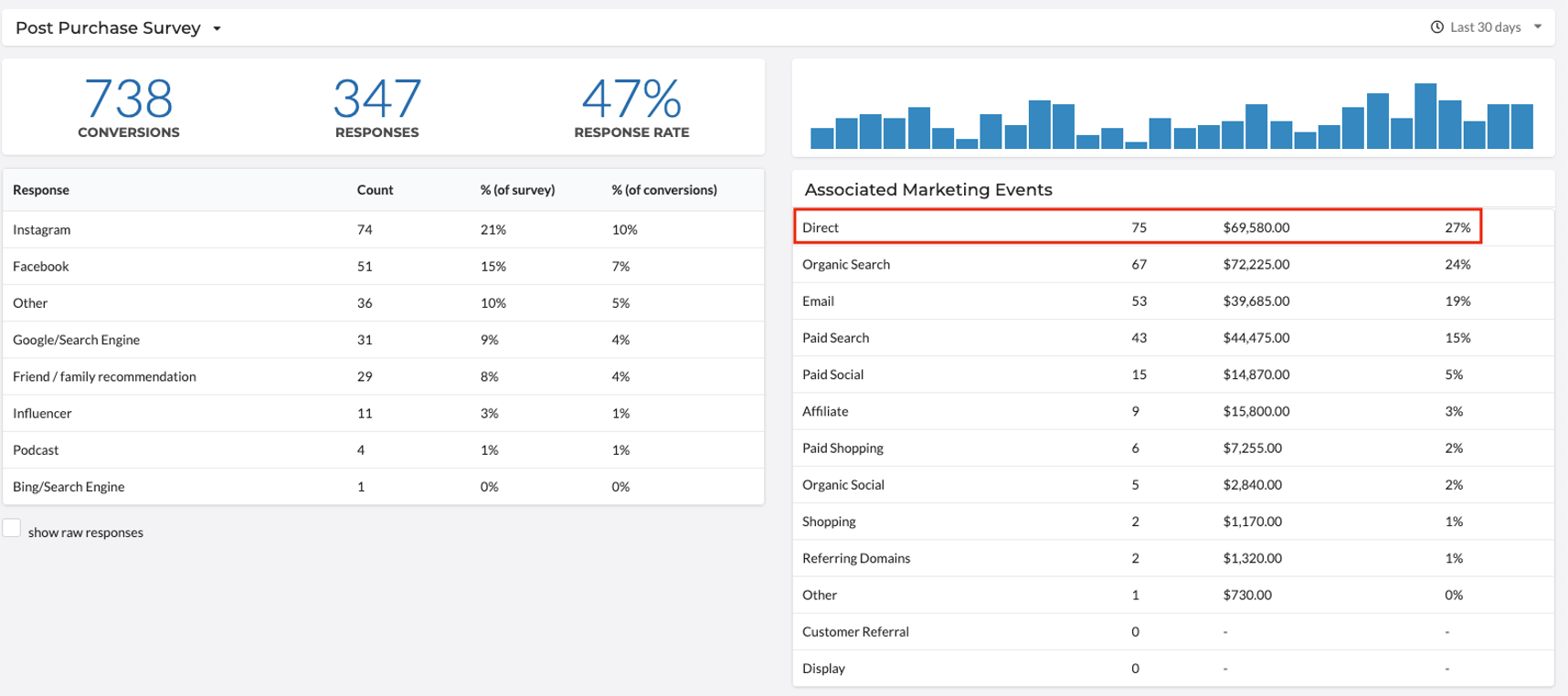
Task: Click the % (of conversions) column header
Action: [664, 190]
